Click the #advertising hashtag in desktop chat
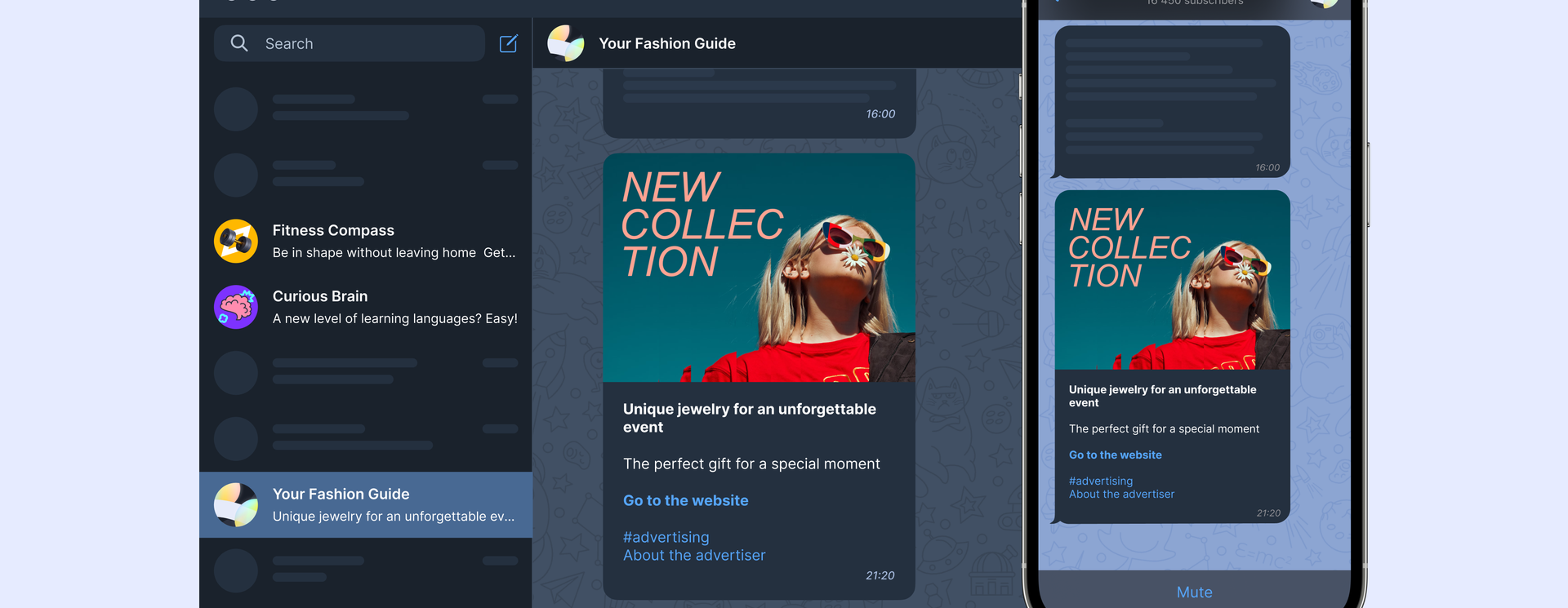Image resolution: width=1568 pixels, height=608 pixels. pos(666,537)
